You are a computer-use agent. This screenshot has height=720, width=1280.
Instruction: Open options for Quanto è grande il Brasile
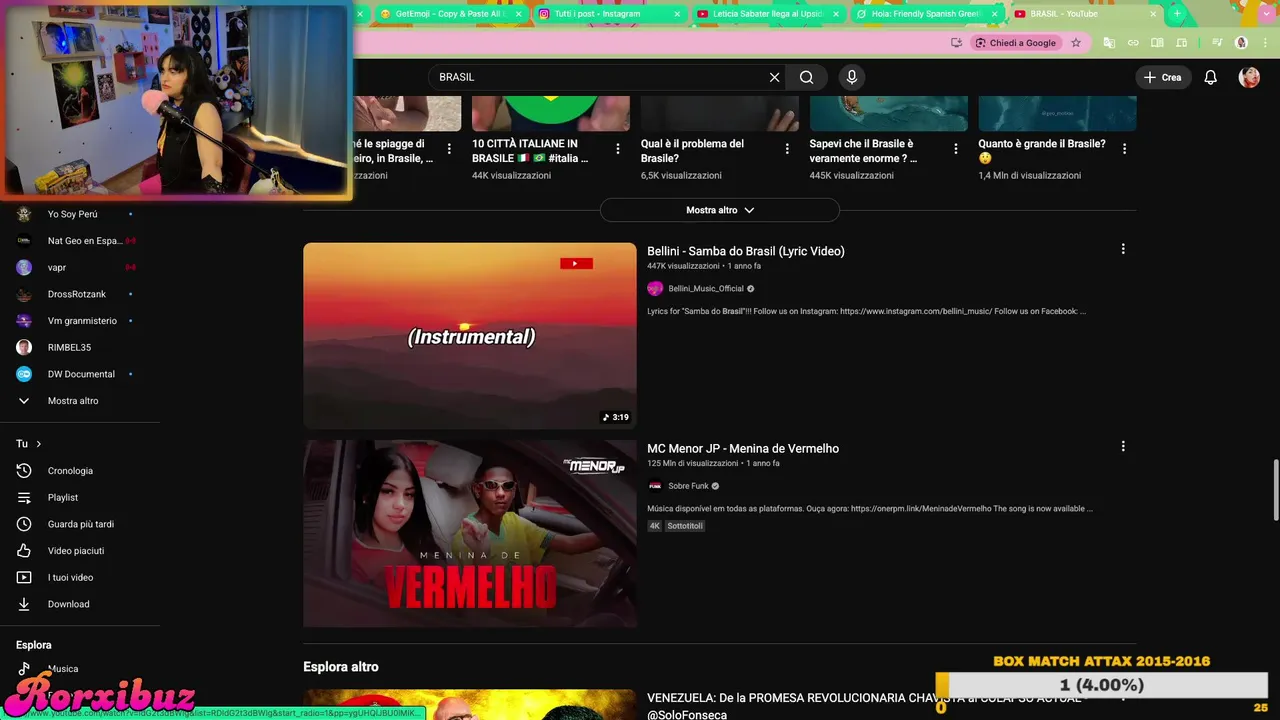pos(1125,149)
